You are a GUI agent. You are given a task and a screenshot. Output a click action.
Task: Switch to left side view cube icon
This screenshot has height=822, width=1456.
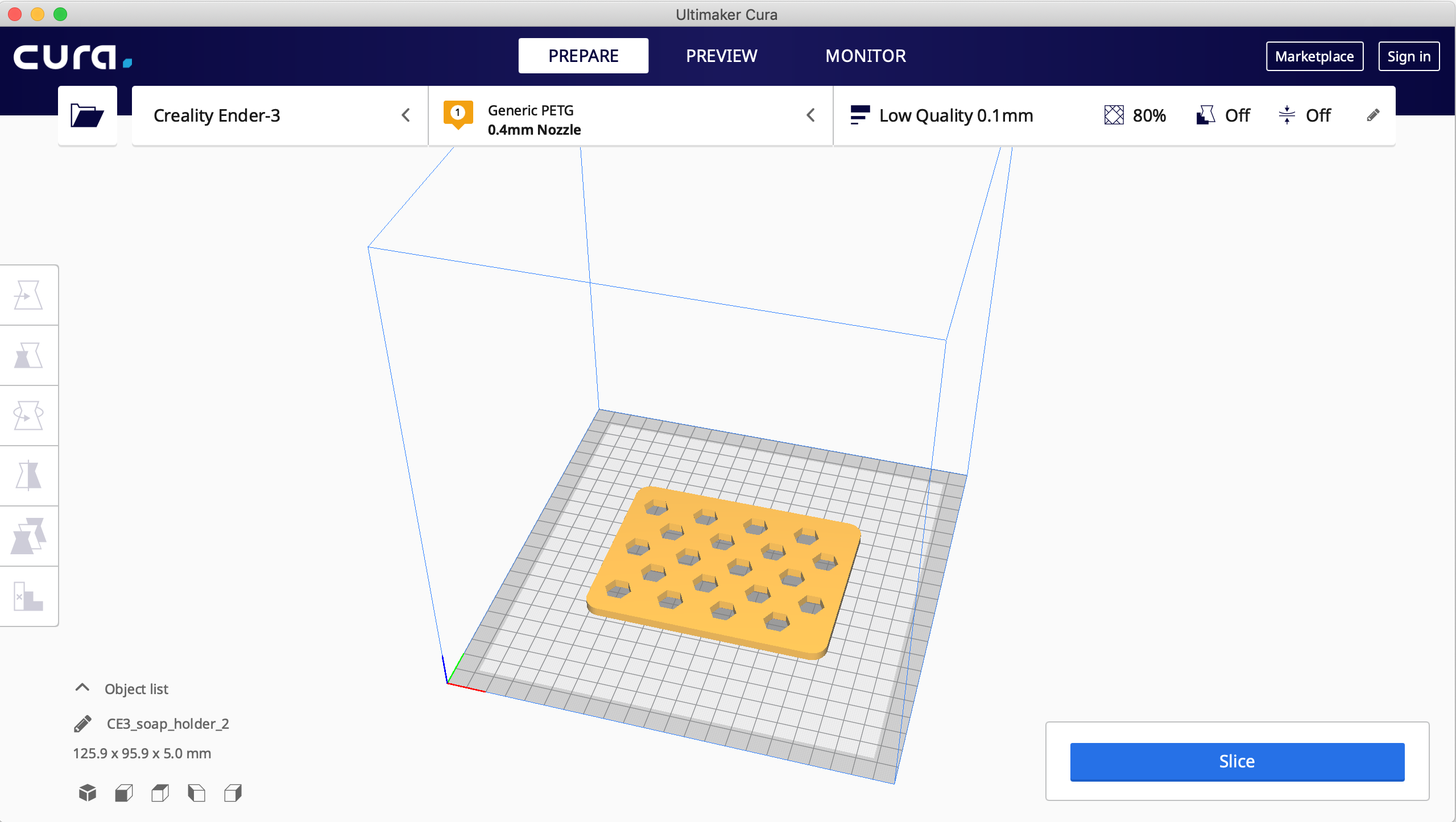point(197,792)
